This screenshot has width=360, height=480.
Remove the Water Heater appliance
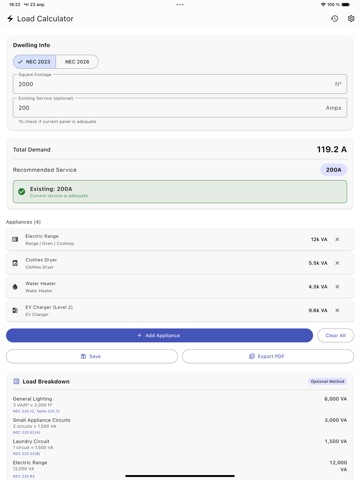click(x=337, y=287)
